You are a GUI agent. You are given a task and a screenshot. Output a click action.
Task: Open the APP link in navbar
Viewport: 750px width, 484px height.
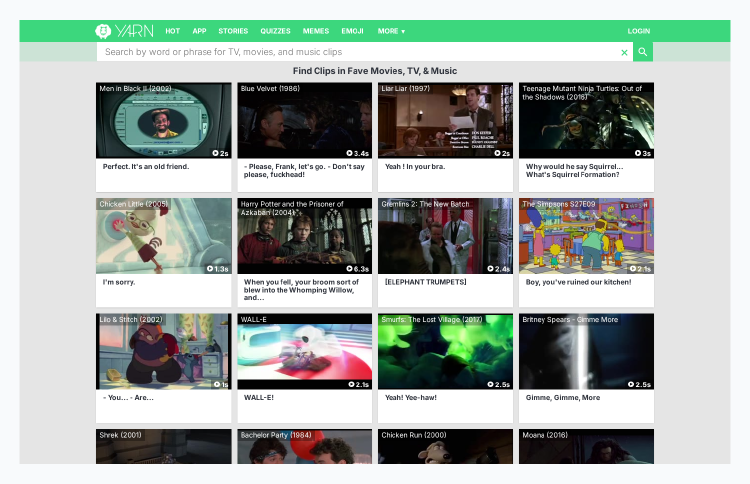tap(199, 31)
